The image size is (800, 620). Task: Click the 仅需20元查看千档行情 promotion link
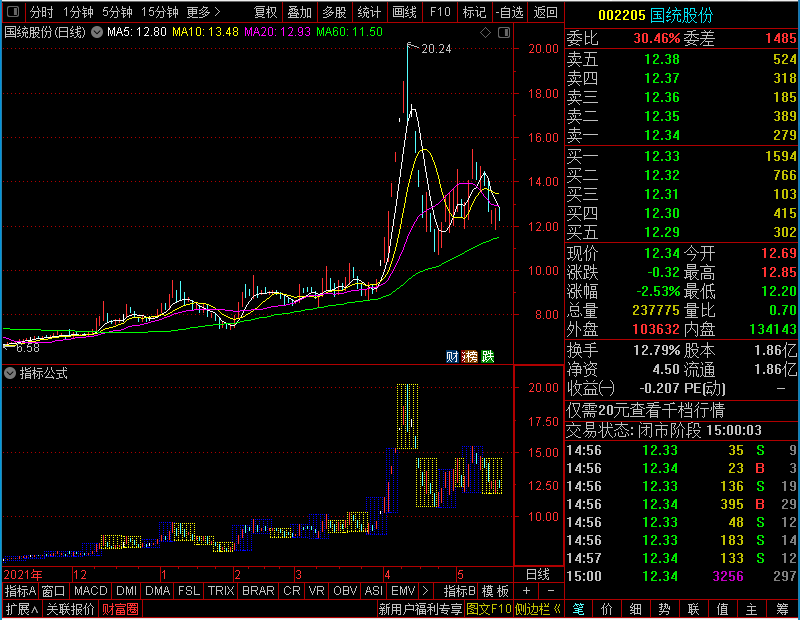645,410
